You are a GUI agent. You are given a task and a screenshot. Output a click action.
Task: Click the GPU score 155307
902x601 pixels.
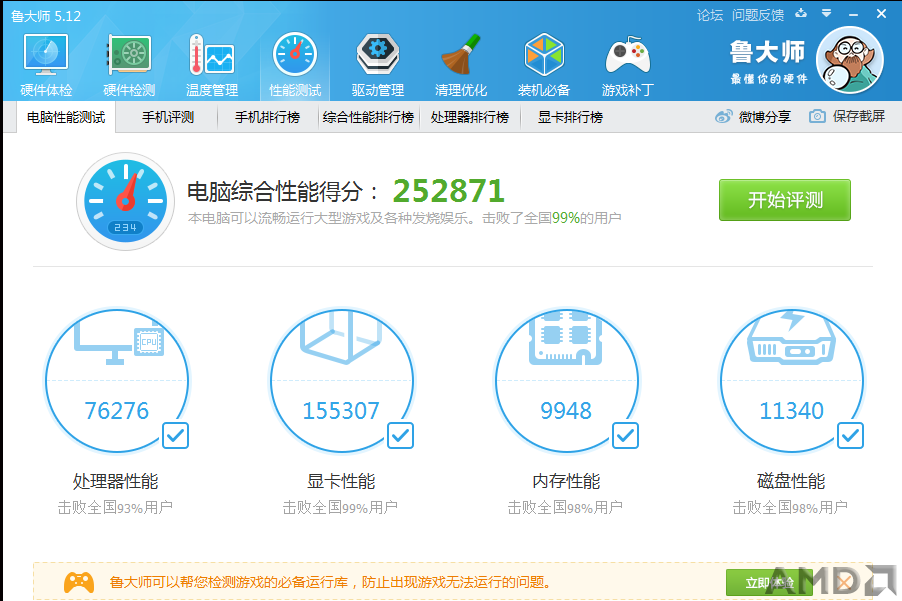click(x=341, y=411)
